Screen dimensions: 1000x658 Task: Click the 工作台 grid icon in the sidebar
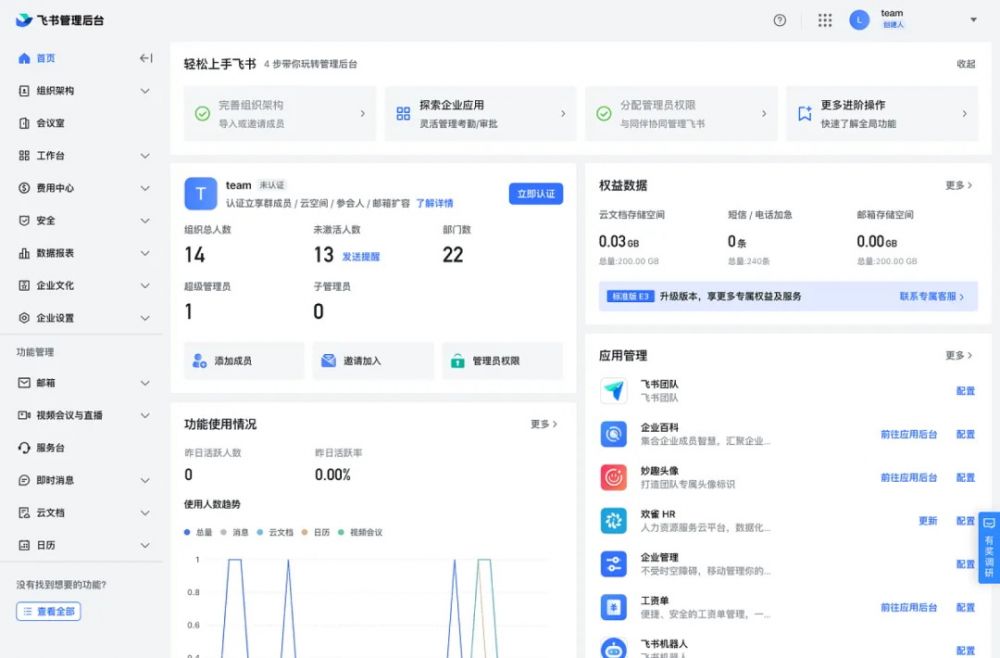(24, 156)
